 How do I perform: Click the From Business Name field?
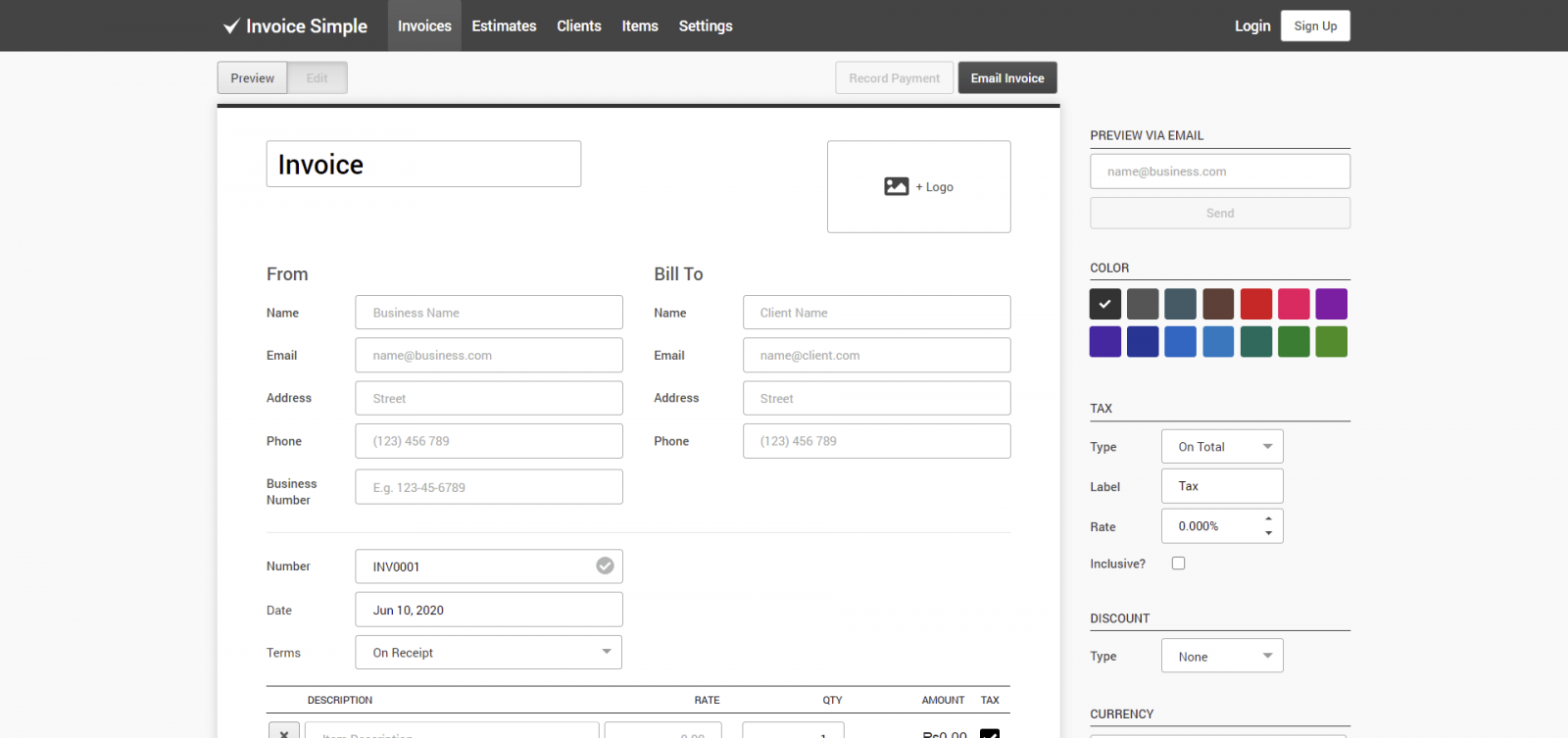pyautogui.click(x=489, y=313)
